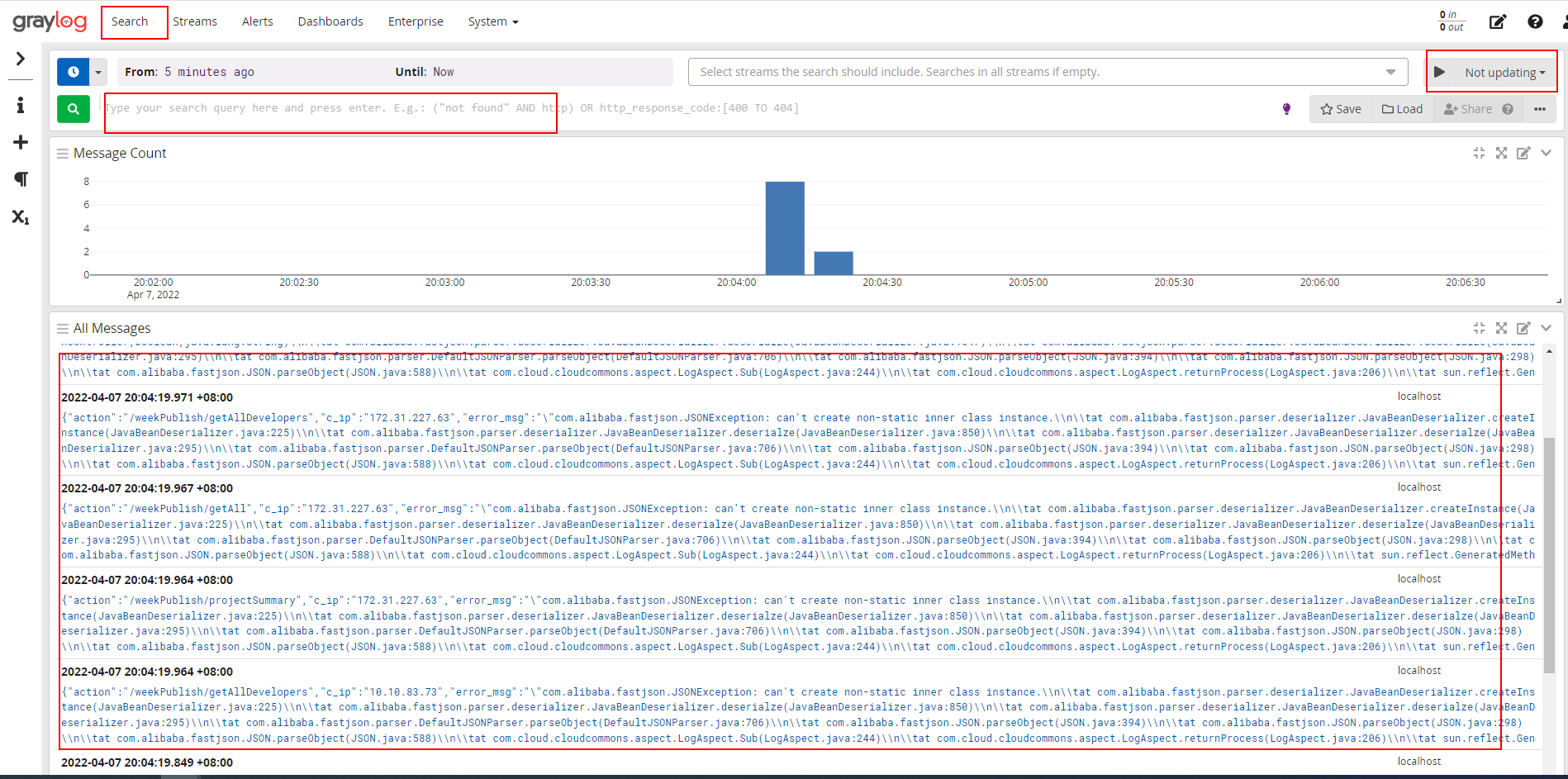Click the blue clock time range button
1568x779 pixels.
[73, 72]
